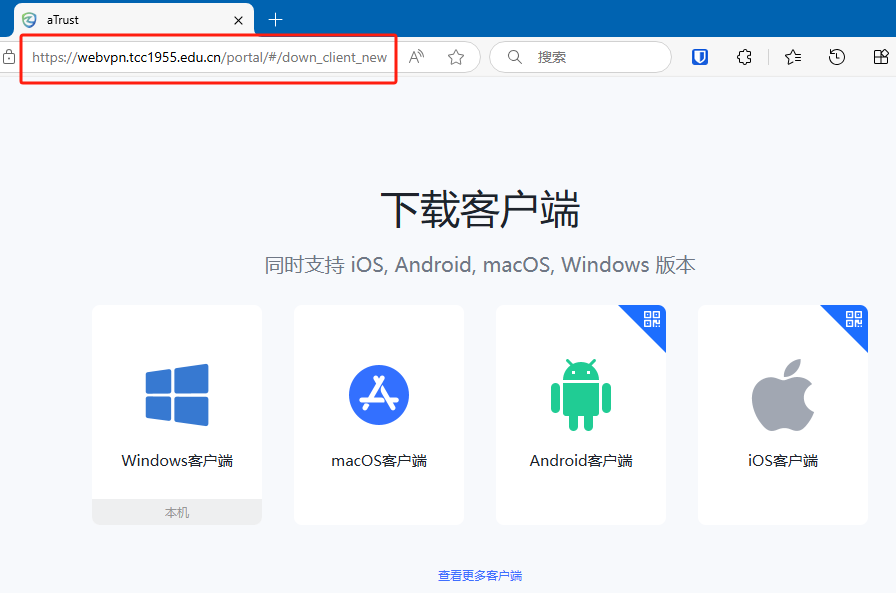The width and height of the screenshot is (896, 593).
Task: Click the green Android robot icon
Action: (x=581, y=395)
